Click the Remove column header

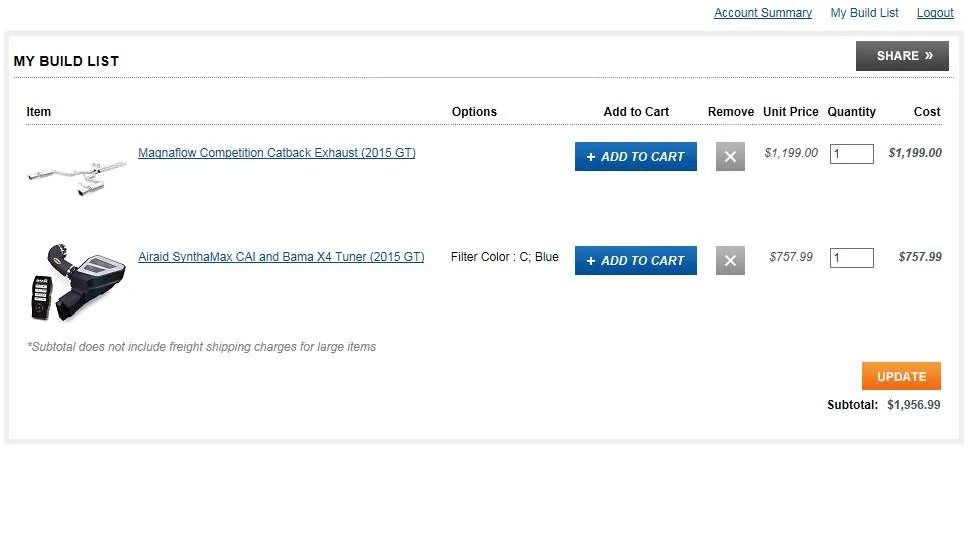tap(731, 112)
